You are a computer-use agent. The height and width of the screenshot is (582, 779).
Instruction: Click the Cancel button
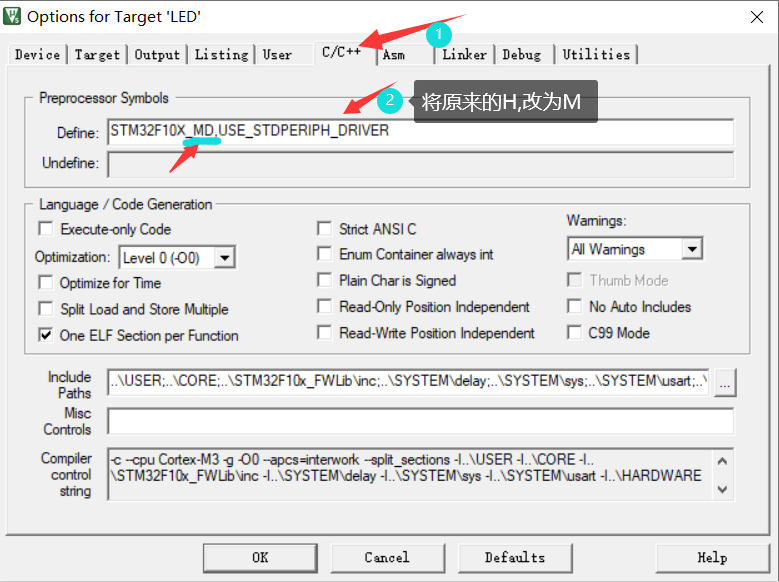pos(388,558)
